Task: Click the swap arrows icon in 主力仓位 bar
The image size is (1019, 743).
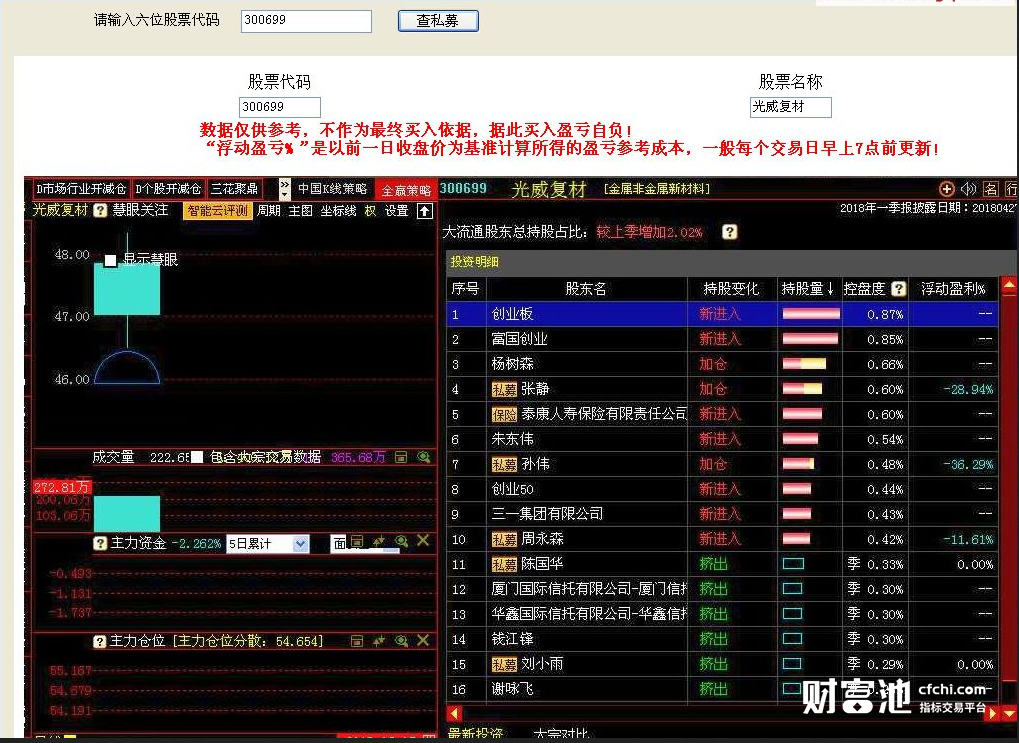Action: [379, 641]
